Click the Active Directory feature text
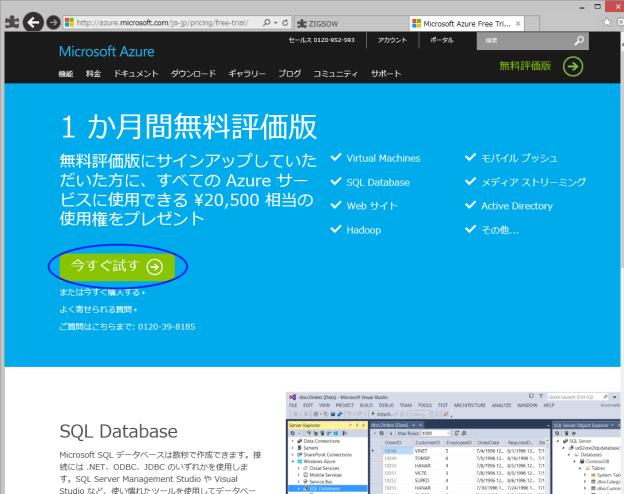 click(x=517, y=206)
